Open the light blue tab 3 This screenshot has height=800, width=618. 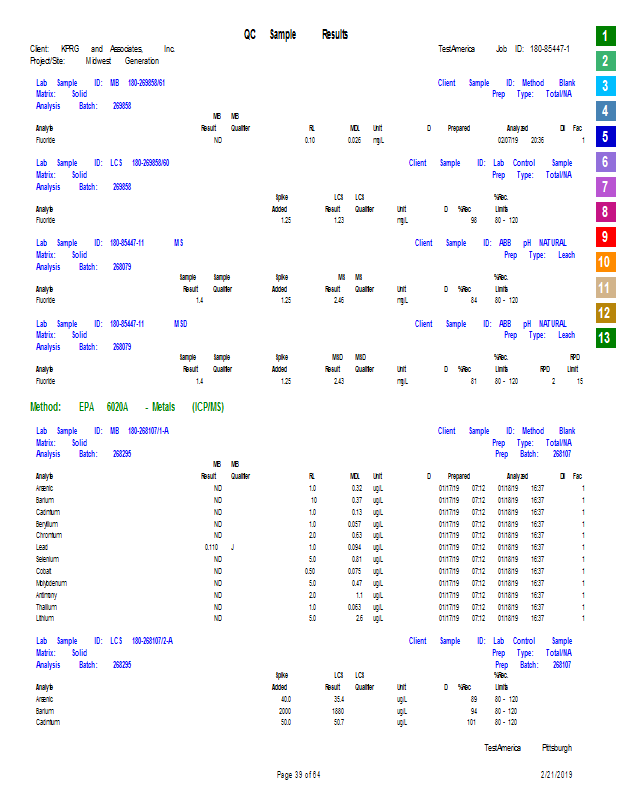coord(604,86)
